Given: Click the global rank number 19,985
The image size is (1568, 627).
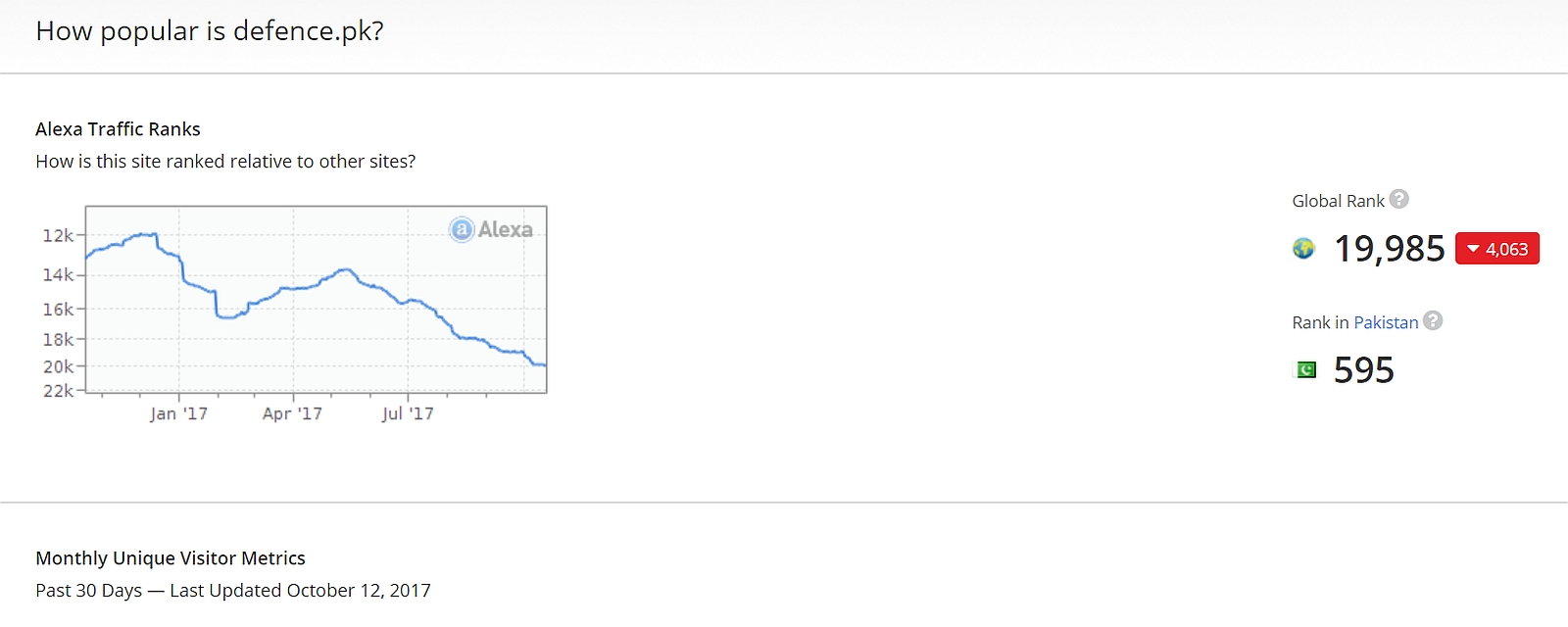Looking at the screenshot, I should coord(1390,249).
